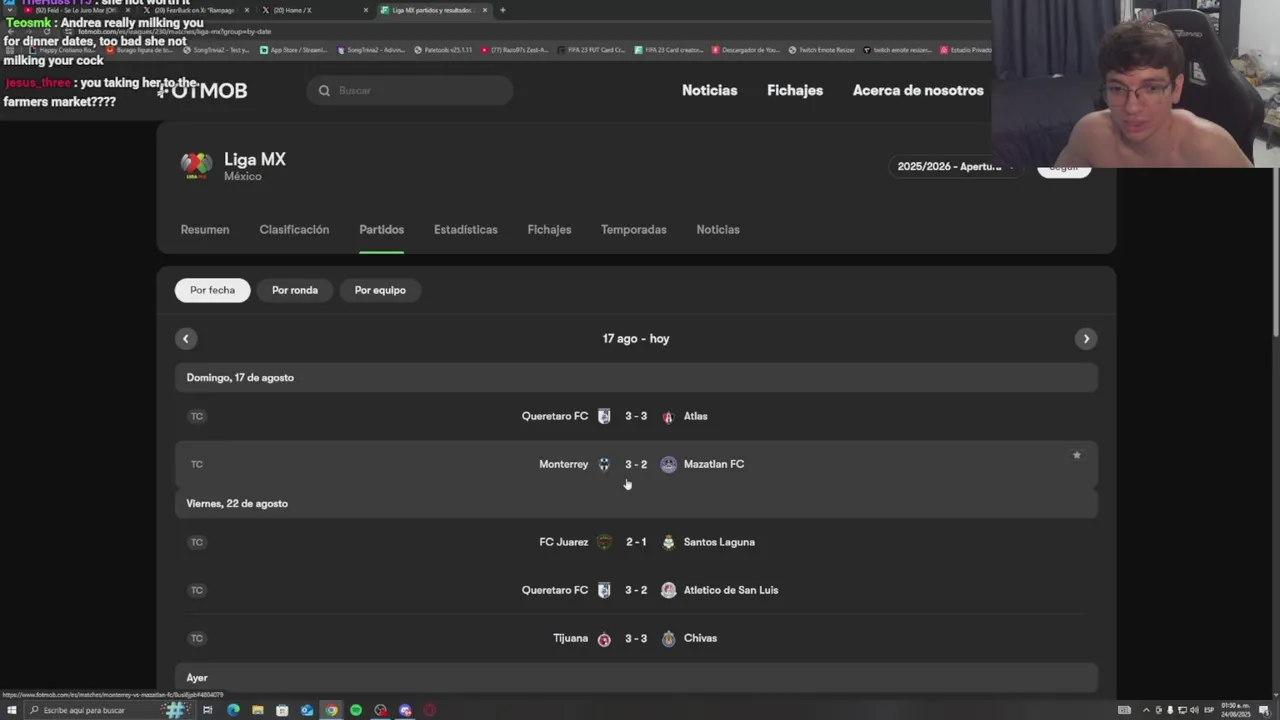Select the Por ronda filter
The height and width of the screenshot is (720, 1280).
pos(295,290)
